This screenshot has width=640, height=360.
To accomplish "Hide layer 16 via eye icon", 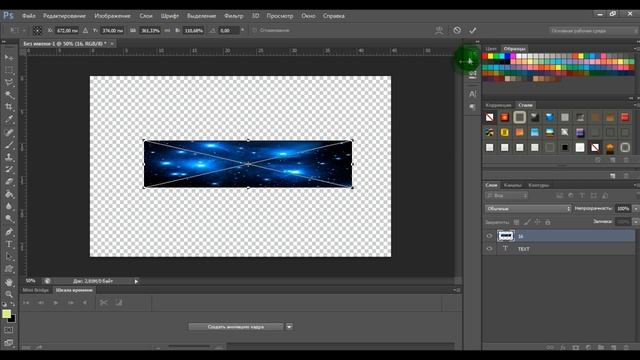I will pyautogui.click(x=489, y=236).
